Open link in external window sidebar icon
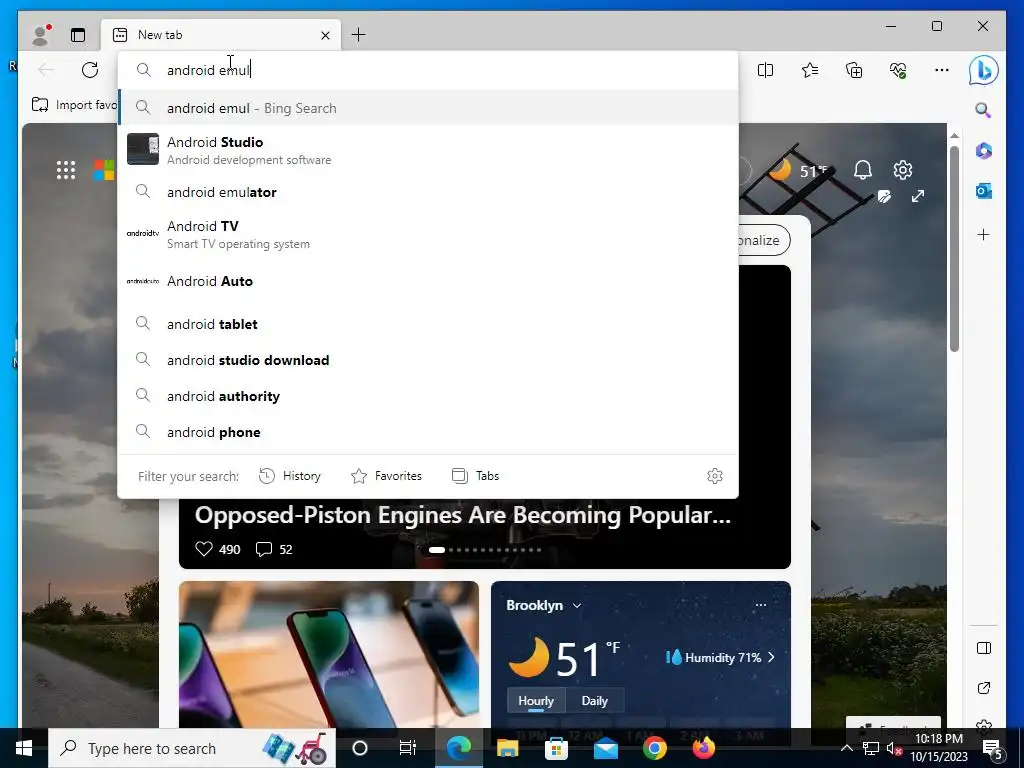Image resolution: width=1024 pixels, height=768 pixels. coord(984,688)
